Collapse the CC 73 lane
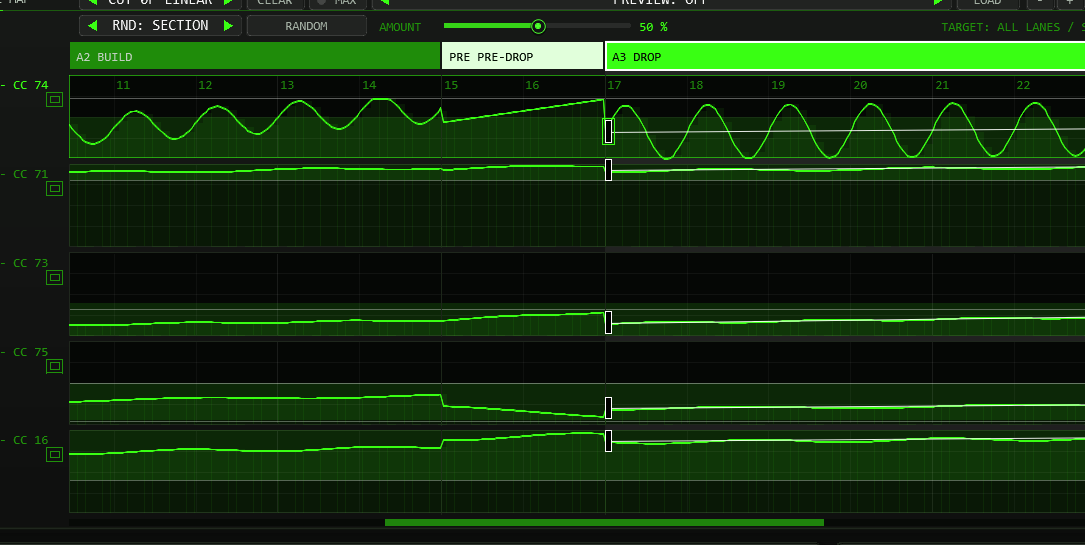The image size is (1085, 545). point(3,263)
